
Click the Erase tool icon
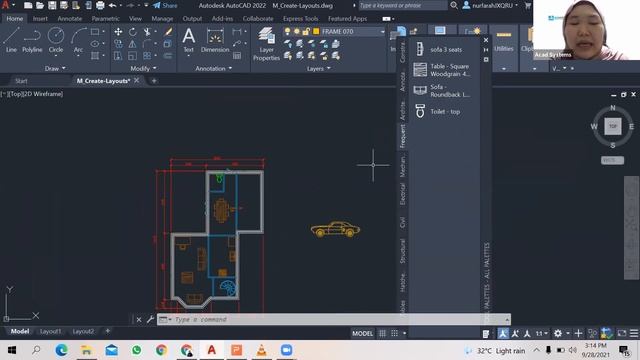(x=168, y=32)
